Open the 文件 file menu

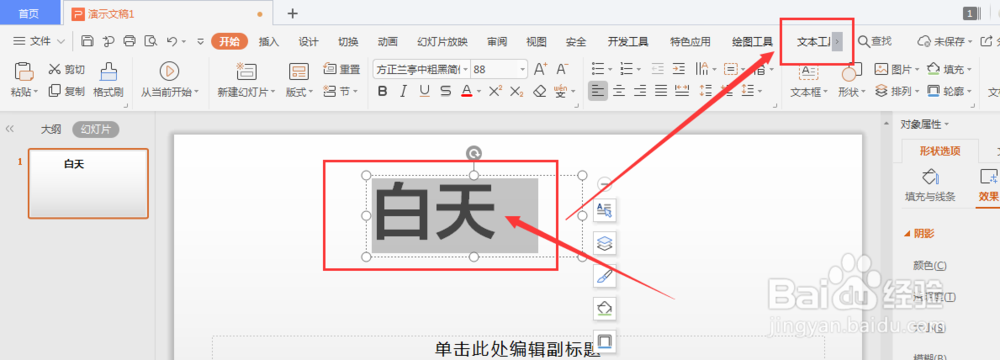(39, 41)
